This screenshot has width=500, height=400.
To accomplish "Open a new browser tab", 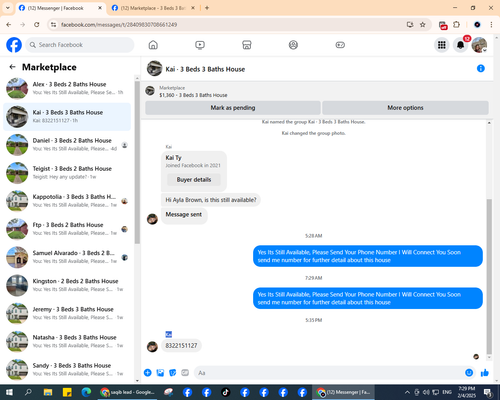I will [x=207, y=8].
